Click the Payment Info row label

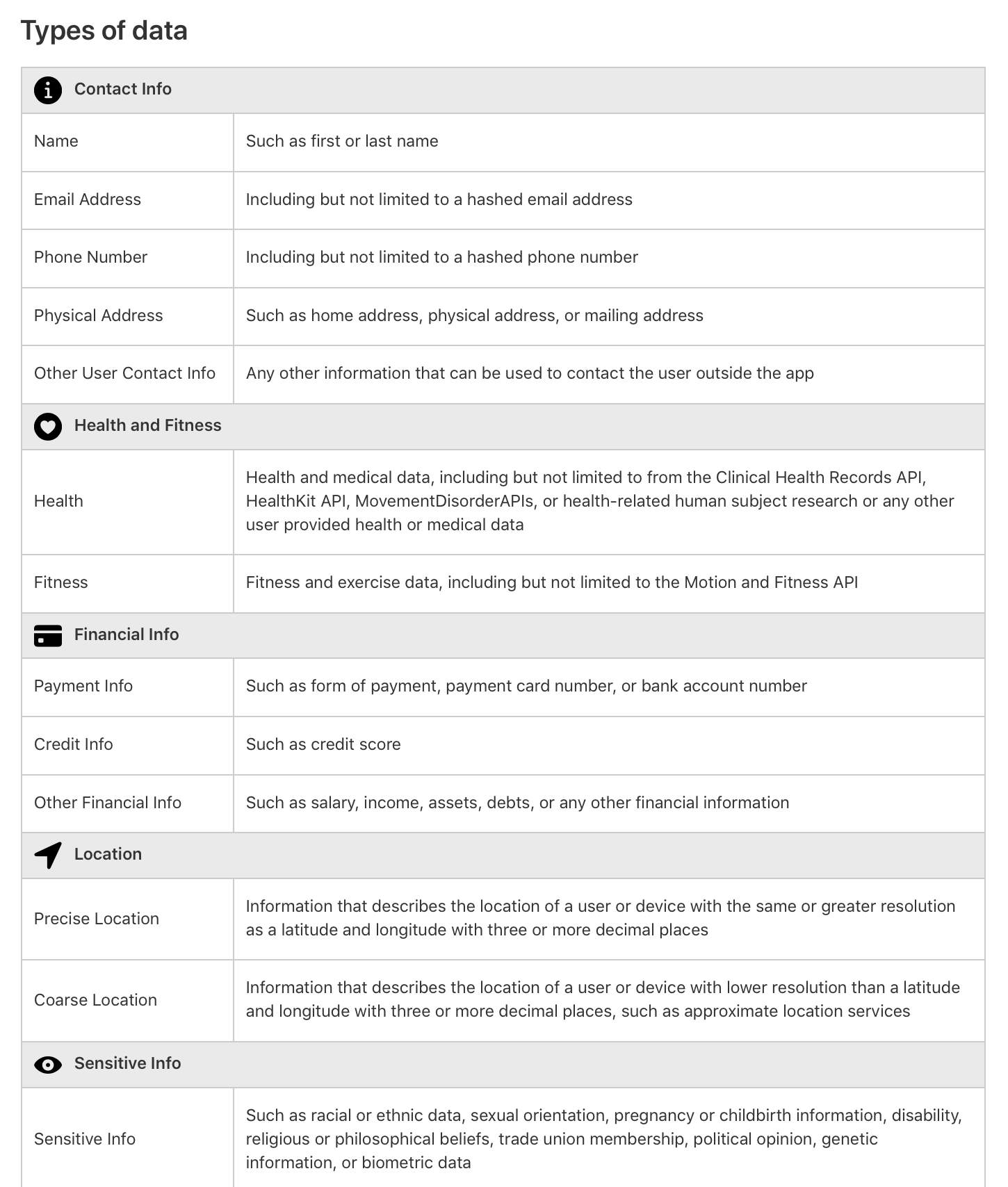pos(83,686)
